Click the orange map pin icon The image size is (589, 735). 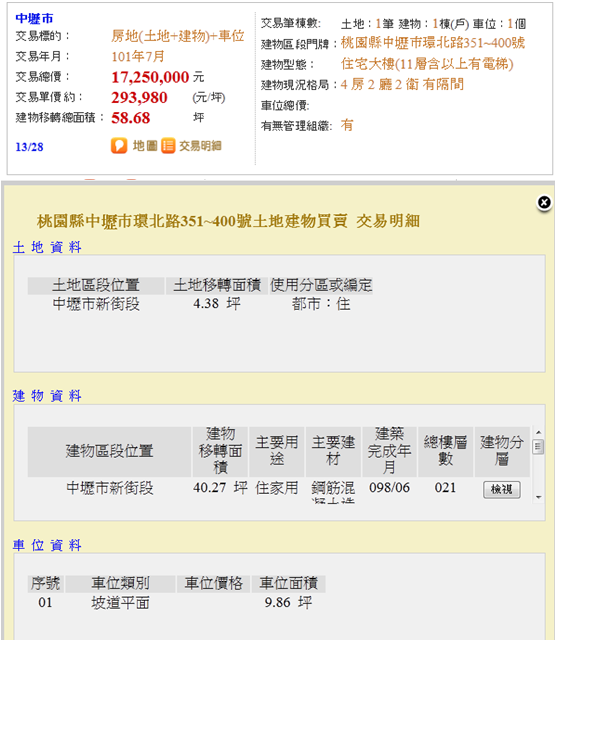click(x=119, y=146)
